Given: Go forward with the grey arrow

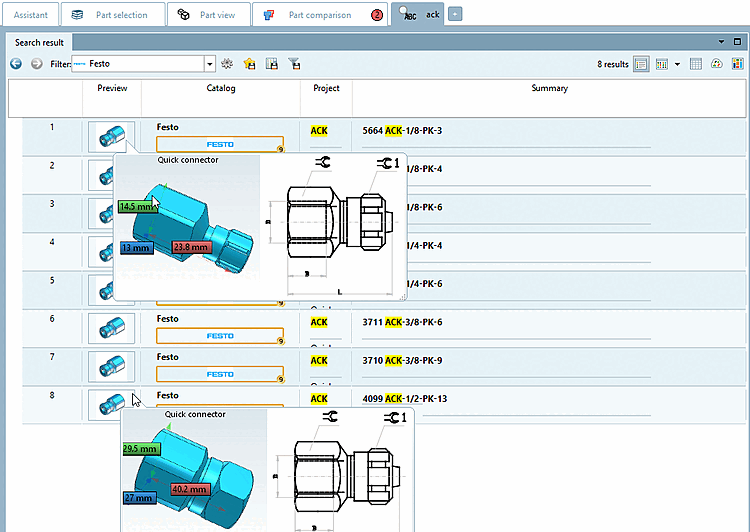Looking at the screenshot, I should (x=37, y=64).
